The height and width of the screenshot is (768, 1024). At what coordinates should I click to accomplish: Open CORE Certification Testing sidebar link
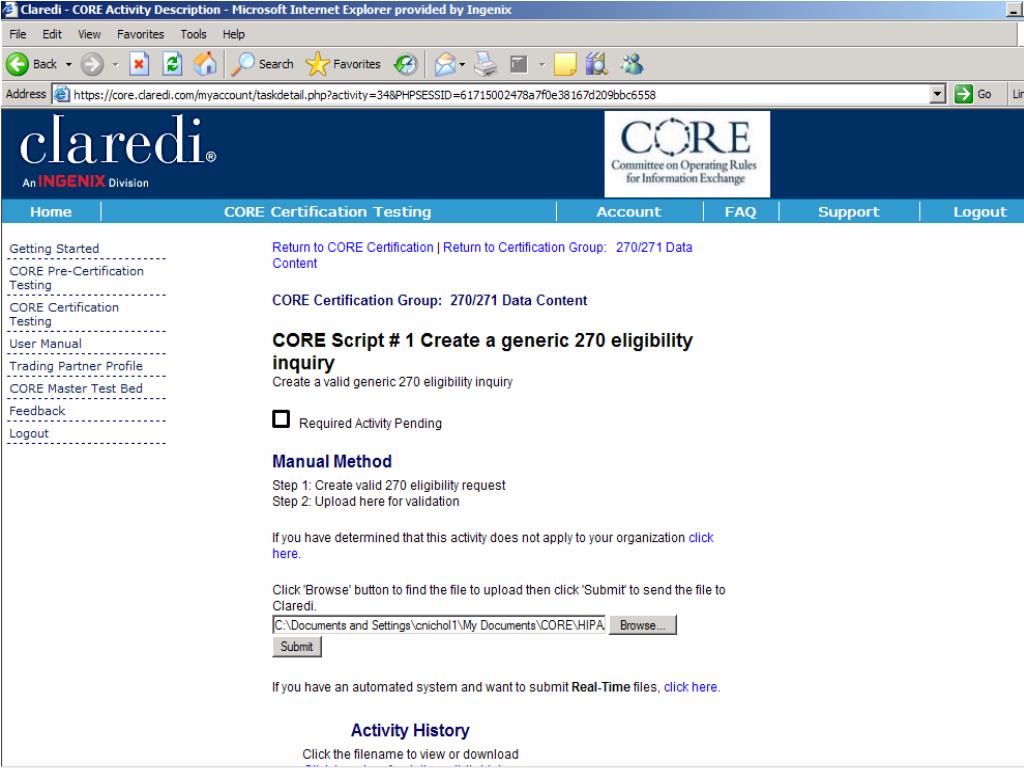(64, 314)
